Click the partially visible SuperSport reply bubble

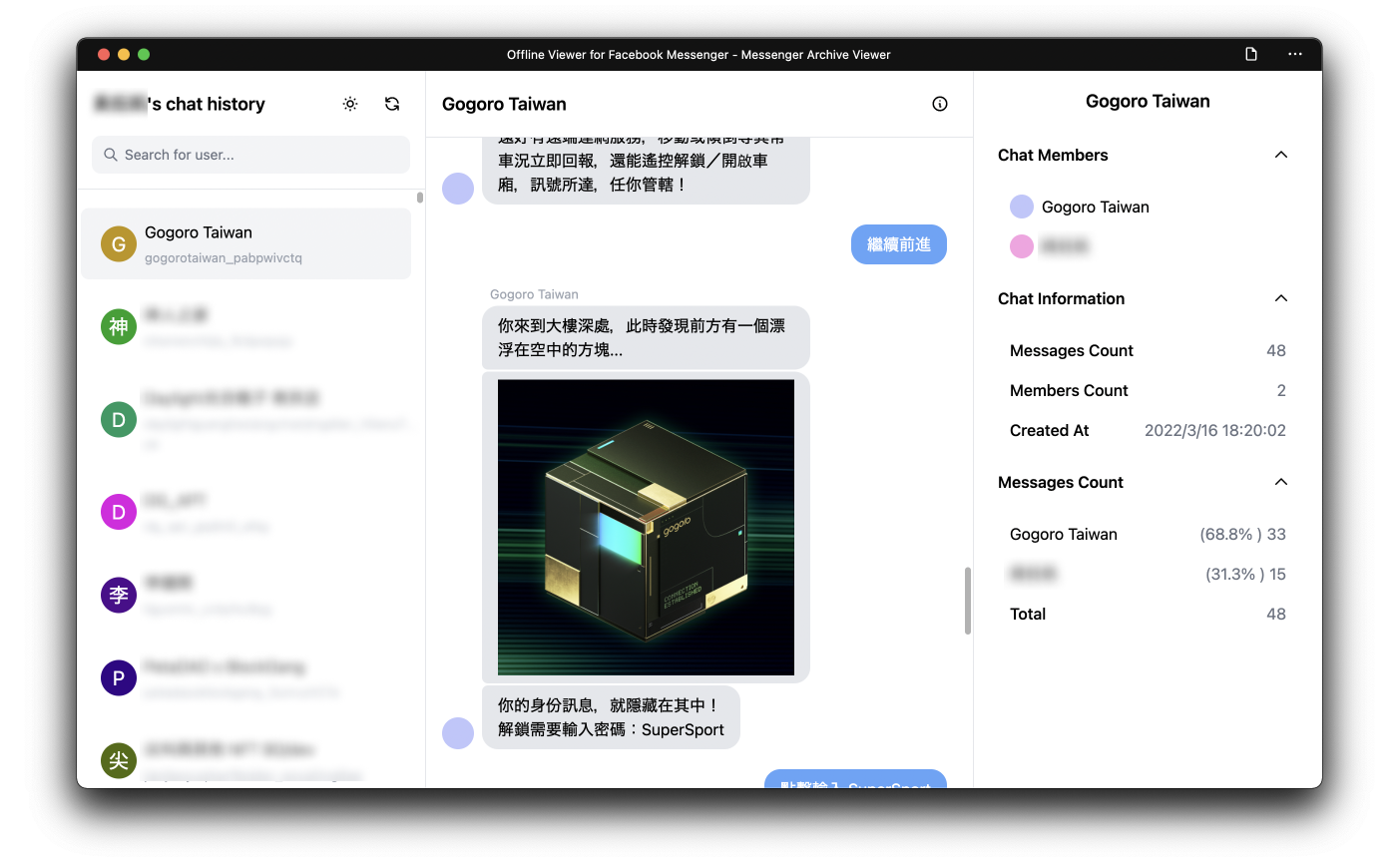855,778
